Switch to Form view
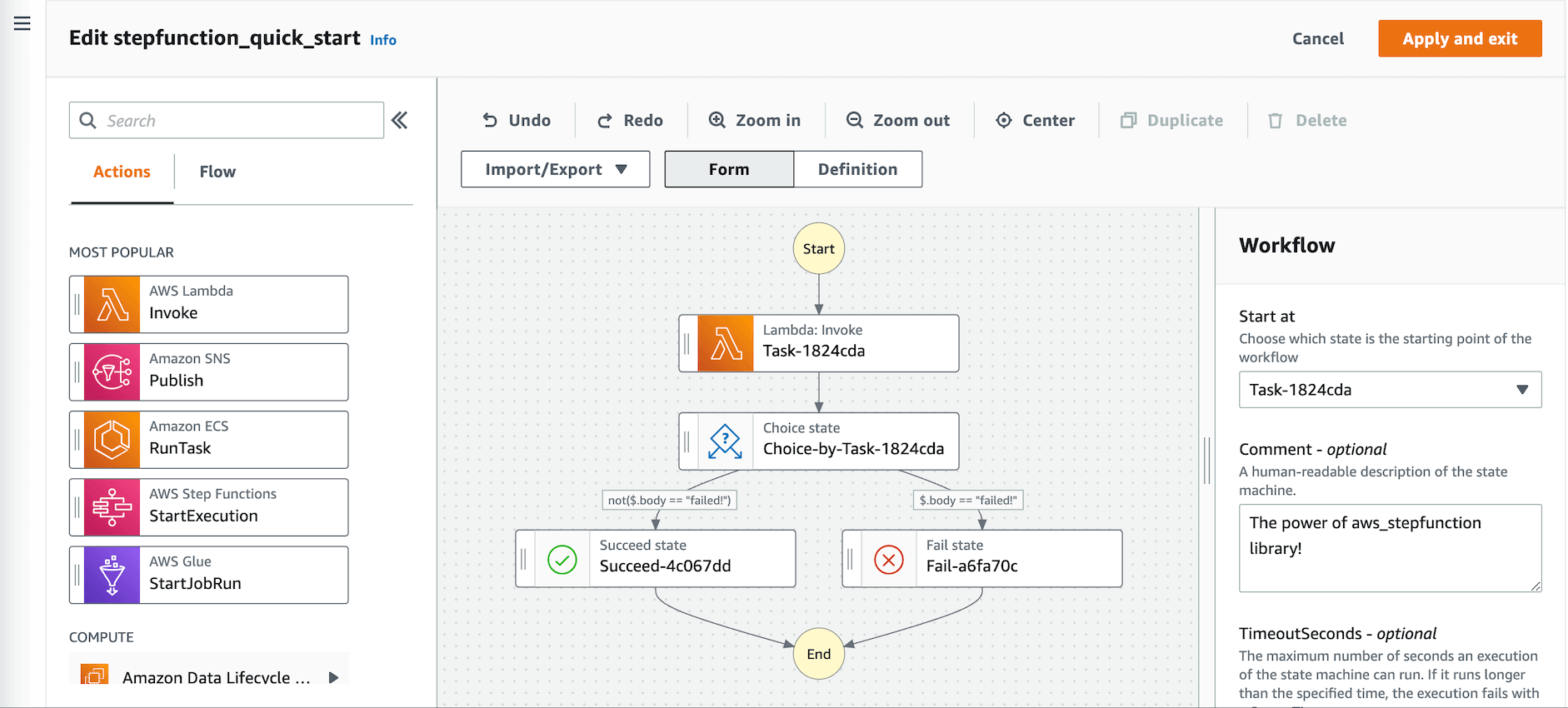The image size is (1568, 708). click(x=729, y=169)
